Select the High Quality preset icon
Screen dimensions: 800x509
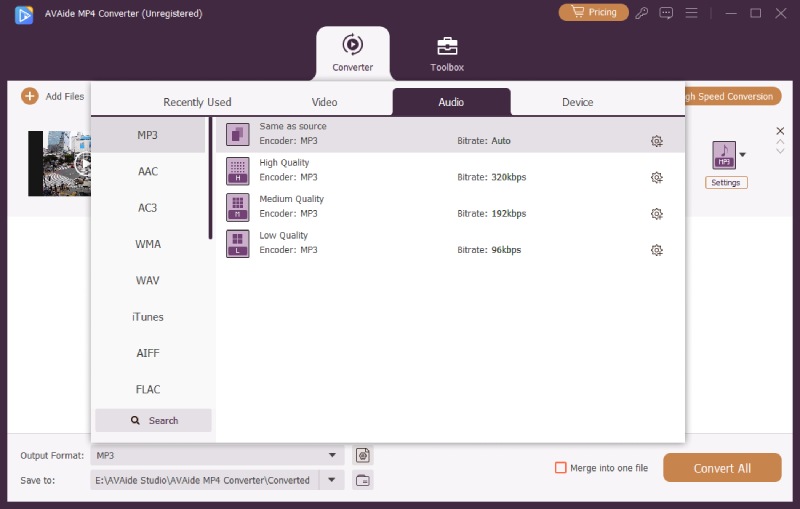tap(238, 171)
